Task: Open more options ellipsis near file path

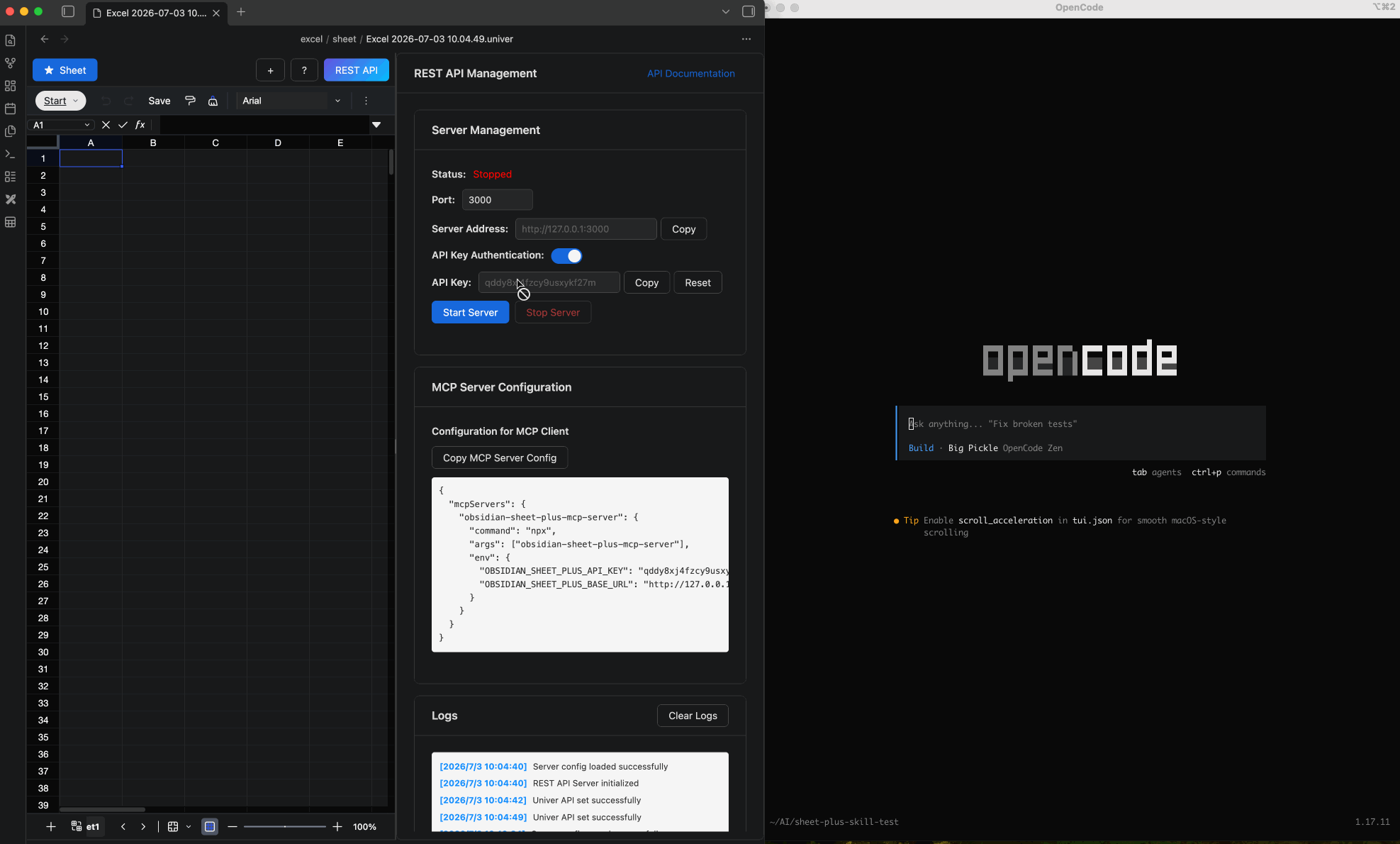Action: (746, 39)
